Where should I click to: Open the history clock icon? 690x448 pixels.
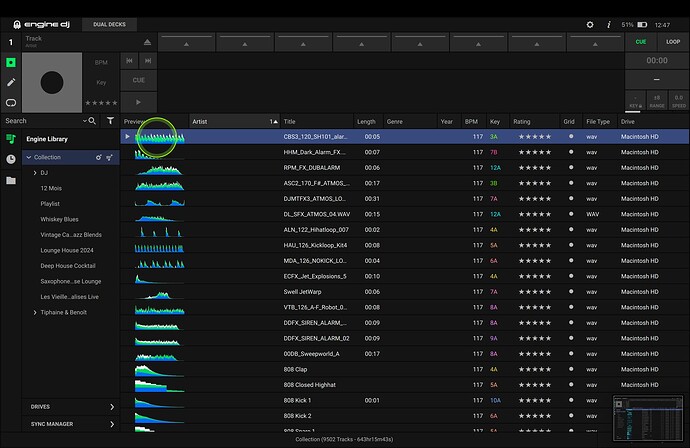coord(11,159)
